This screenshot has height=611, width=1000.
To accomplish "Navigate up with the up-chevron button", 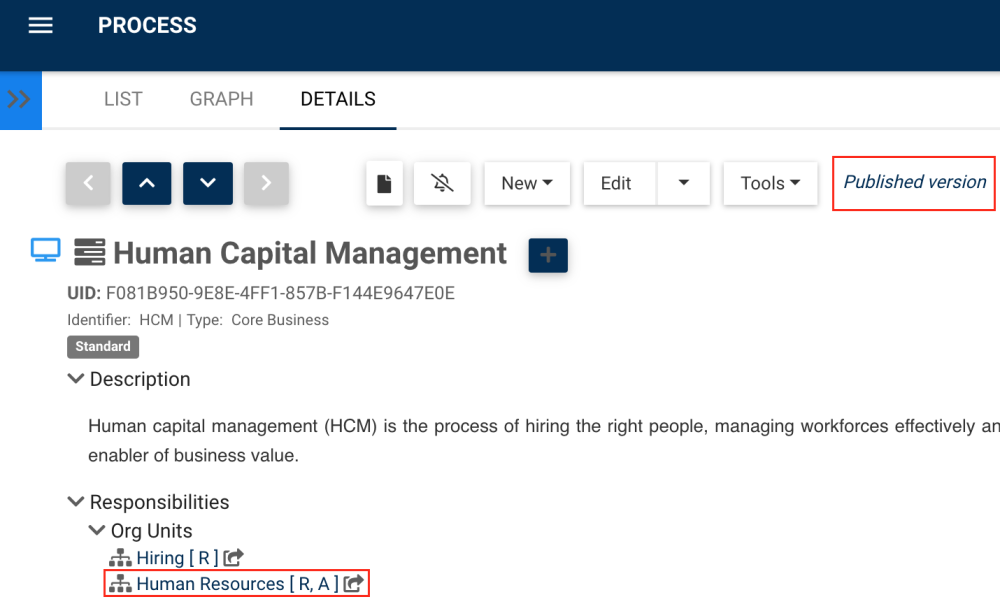I will tap(147, 184).
